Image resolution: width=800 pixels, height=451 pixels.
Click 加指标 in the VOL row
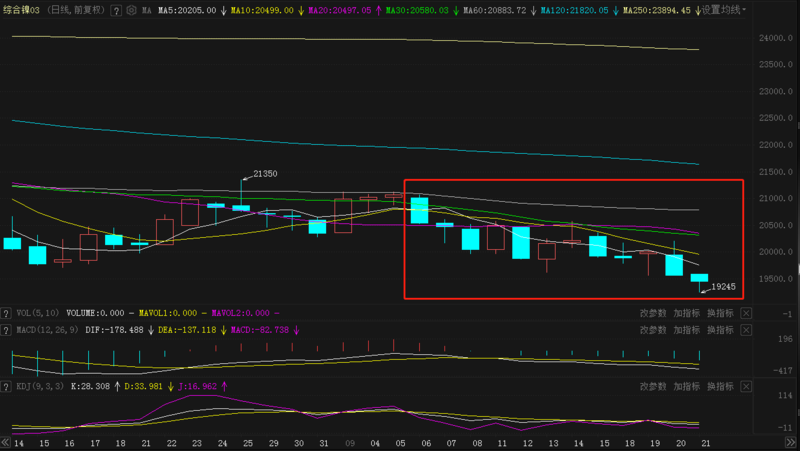(x=686, y=313)
